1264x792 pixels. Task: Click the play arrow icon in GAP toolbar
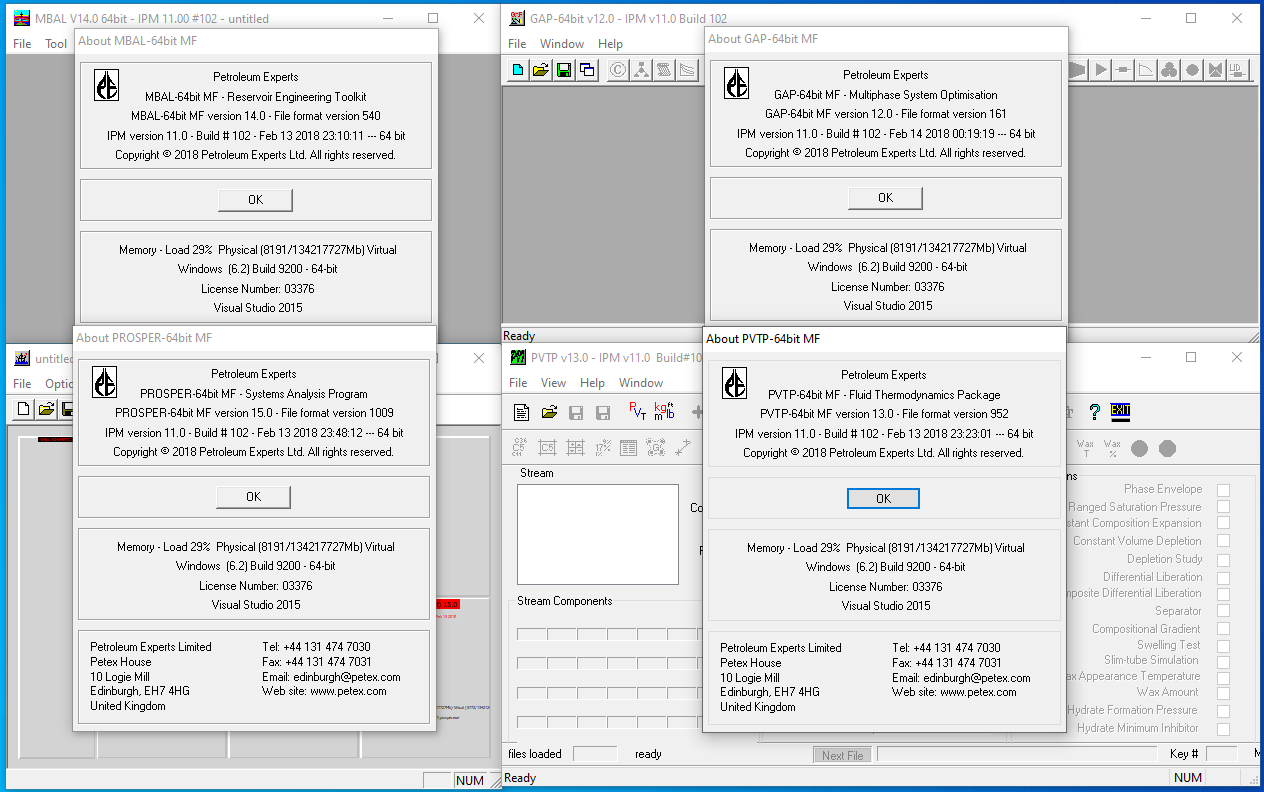(1101, 70)
